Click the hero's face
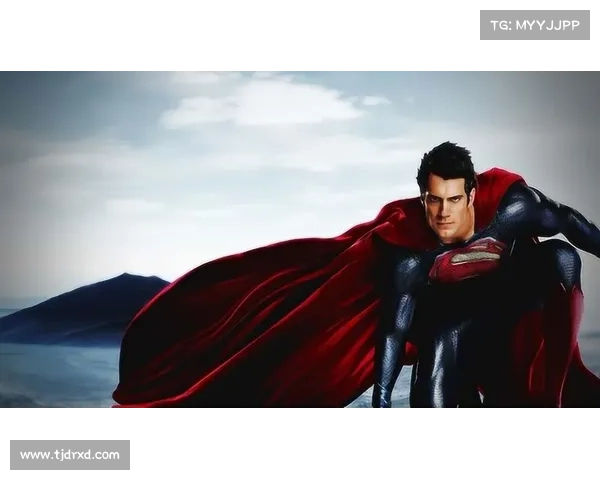This screenshot has width=600, height=480. point(449,205)
